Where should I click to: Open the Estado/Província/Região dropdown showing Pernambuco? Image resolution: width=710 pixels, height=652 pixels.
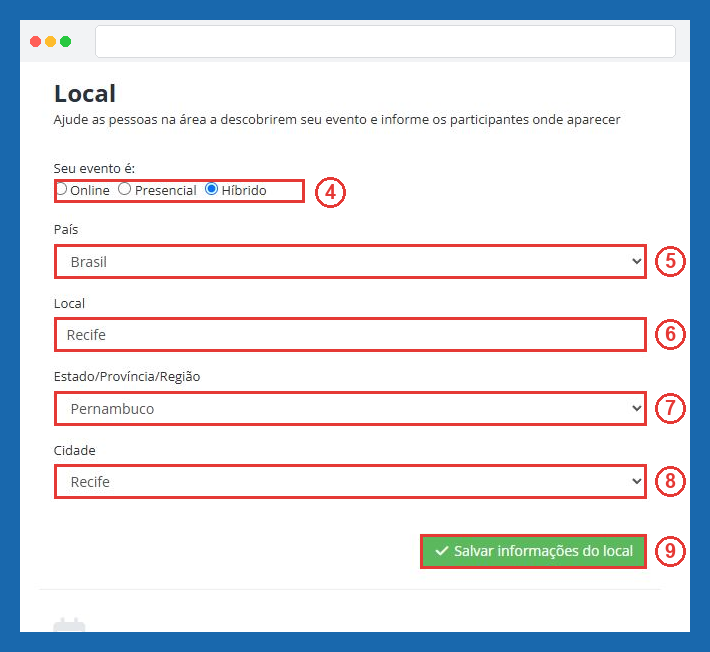click(350, 408)
